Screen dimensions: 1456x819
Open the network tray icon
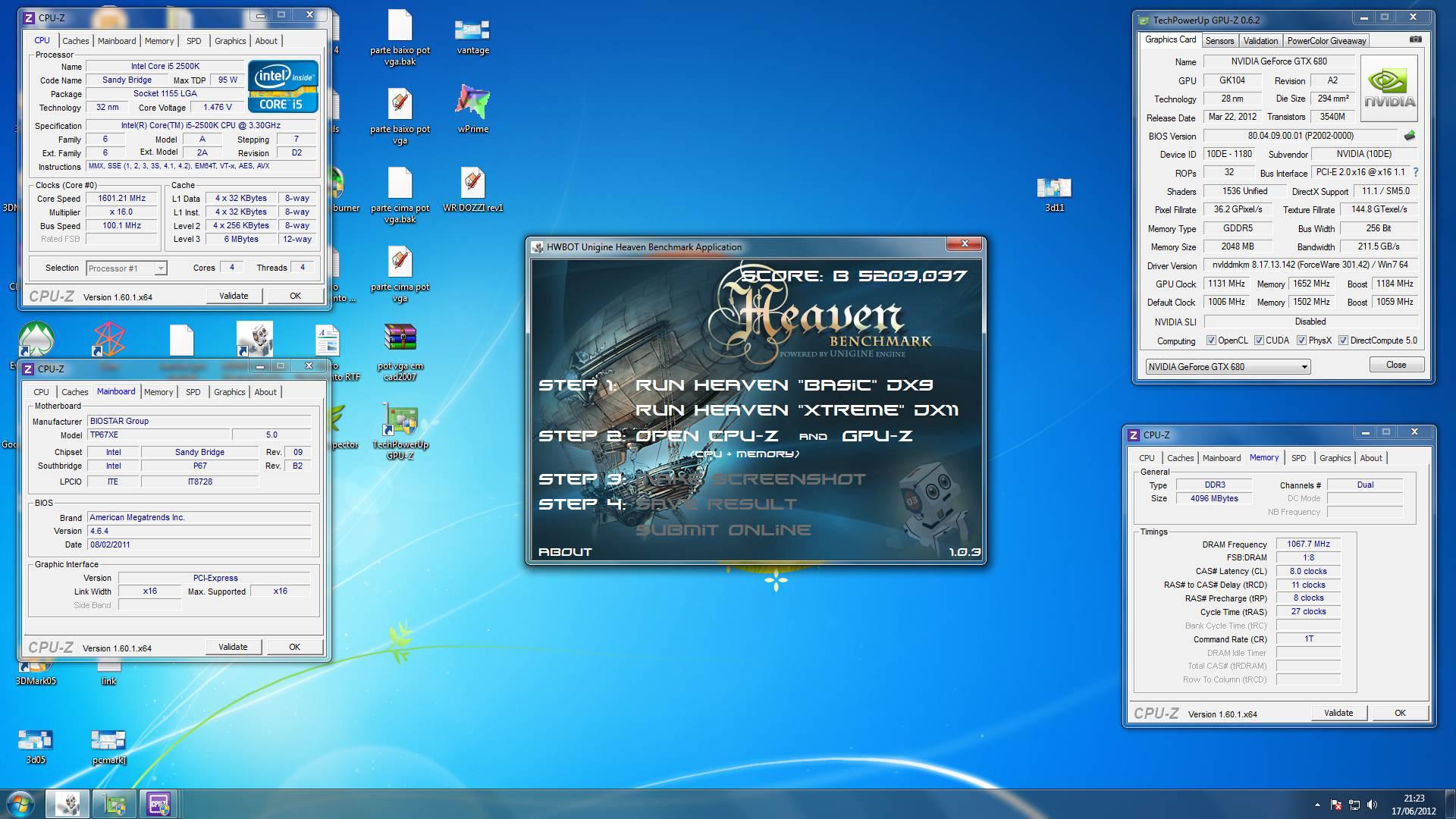[x=1354, y=805]
